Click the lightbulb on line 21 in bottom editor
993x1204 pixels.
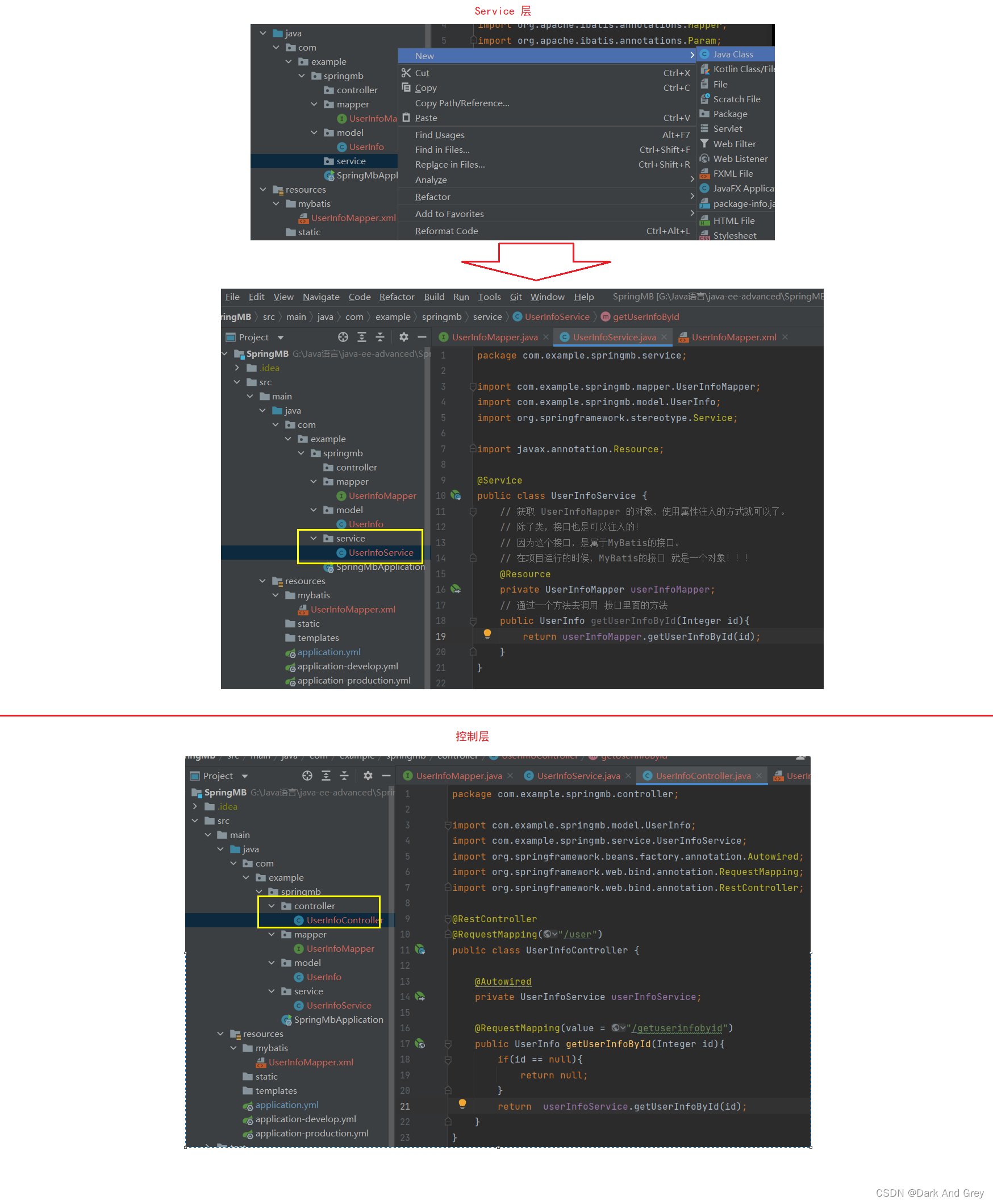click(x=462, y=1104)
